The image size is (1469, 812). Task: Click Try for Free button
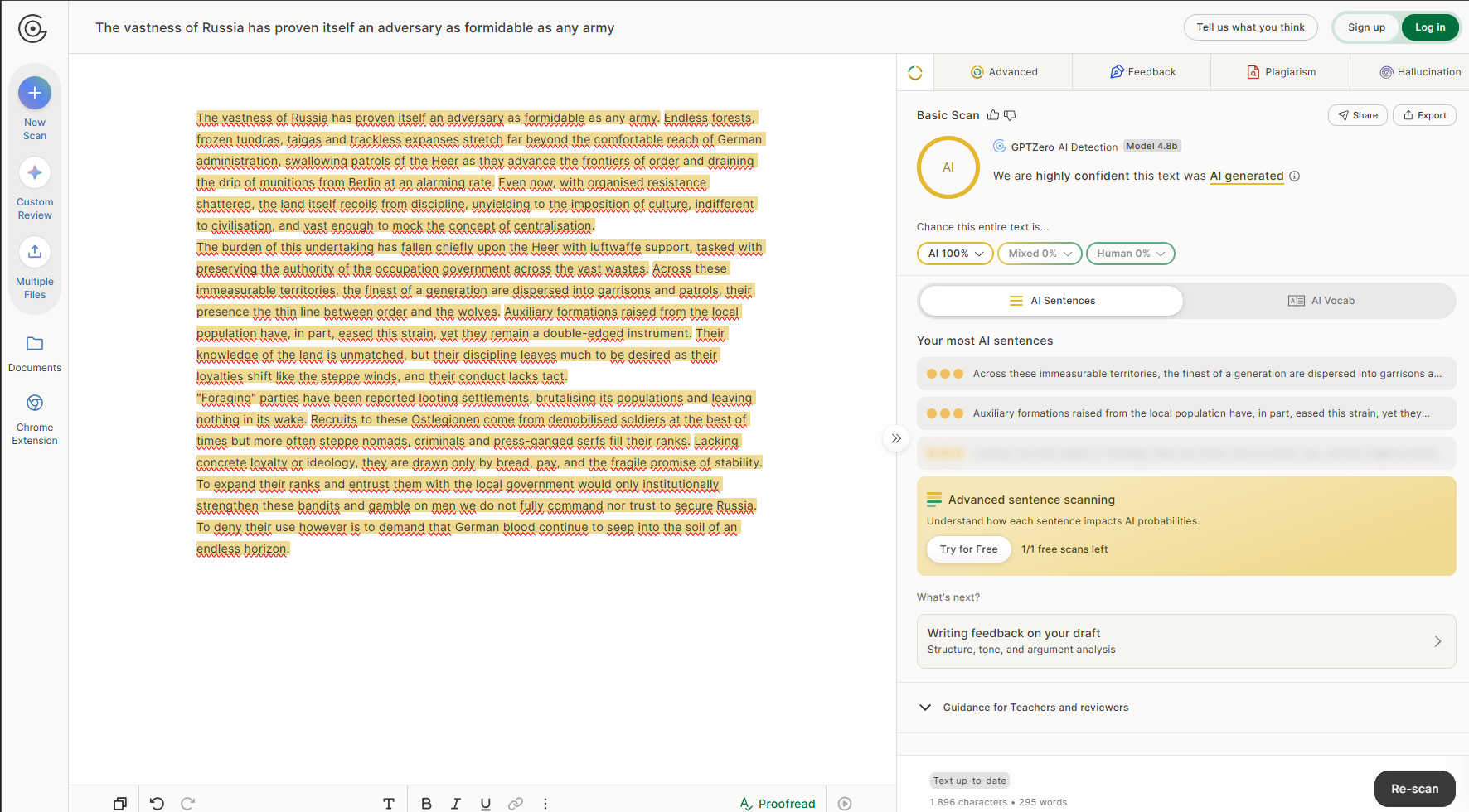(968, 549)
